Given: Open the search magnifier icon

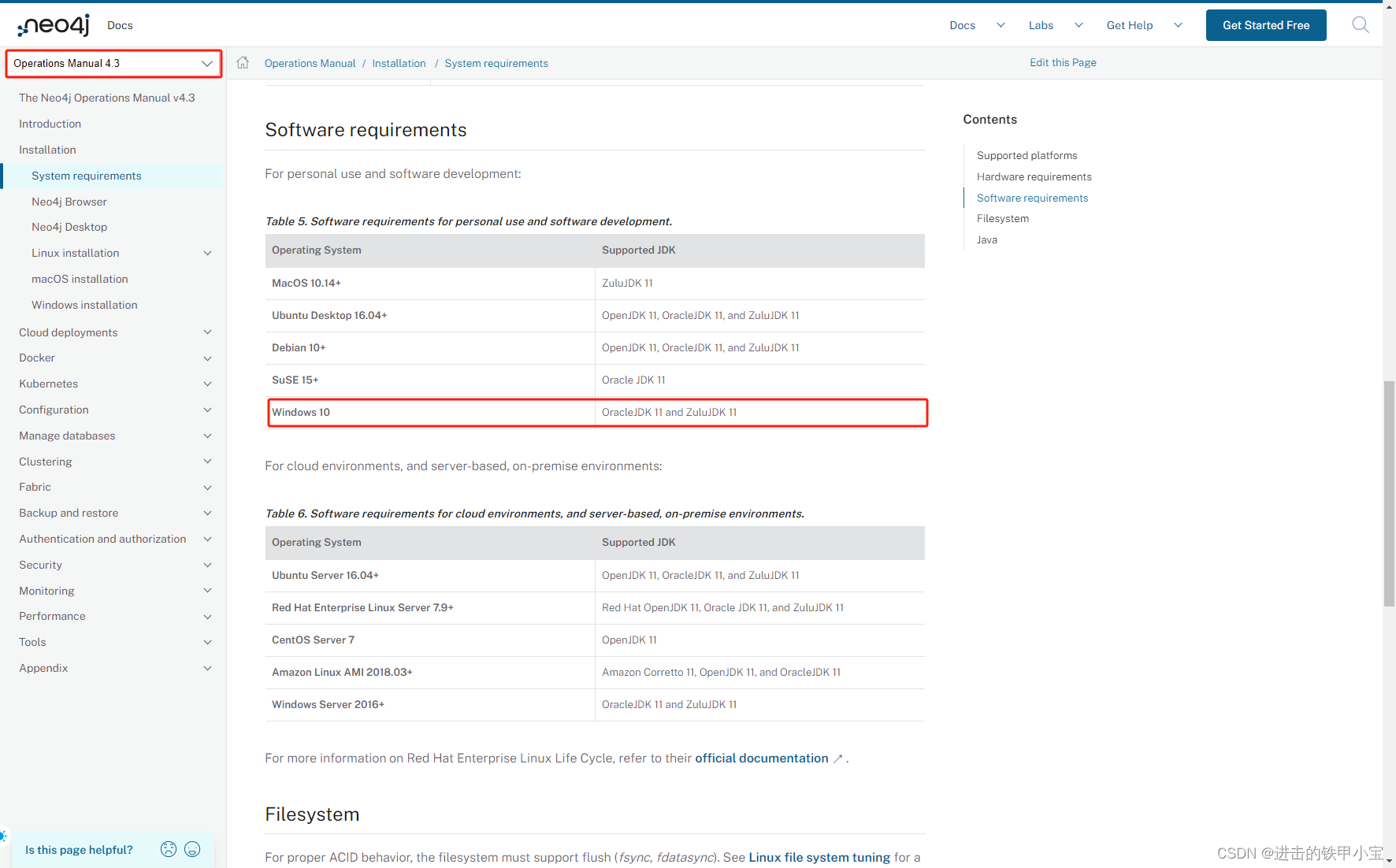Looking at the screenshot, I should 1360,25.
